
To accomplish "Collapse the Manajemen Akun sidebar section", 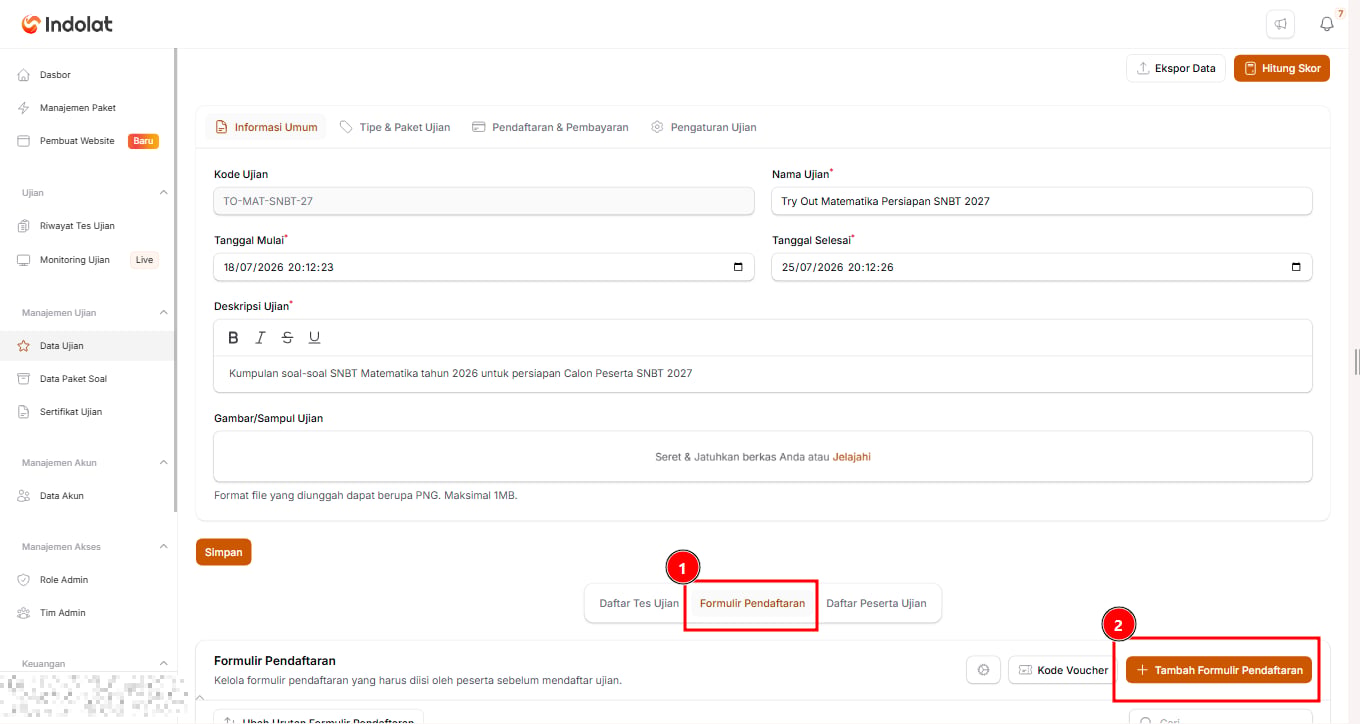I will [x=164, y=463].
